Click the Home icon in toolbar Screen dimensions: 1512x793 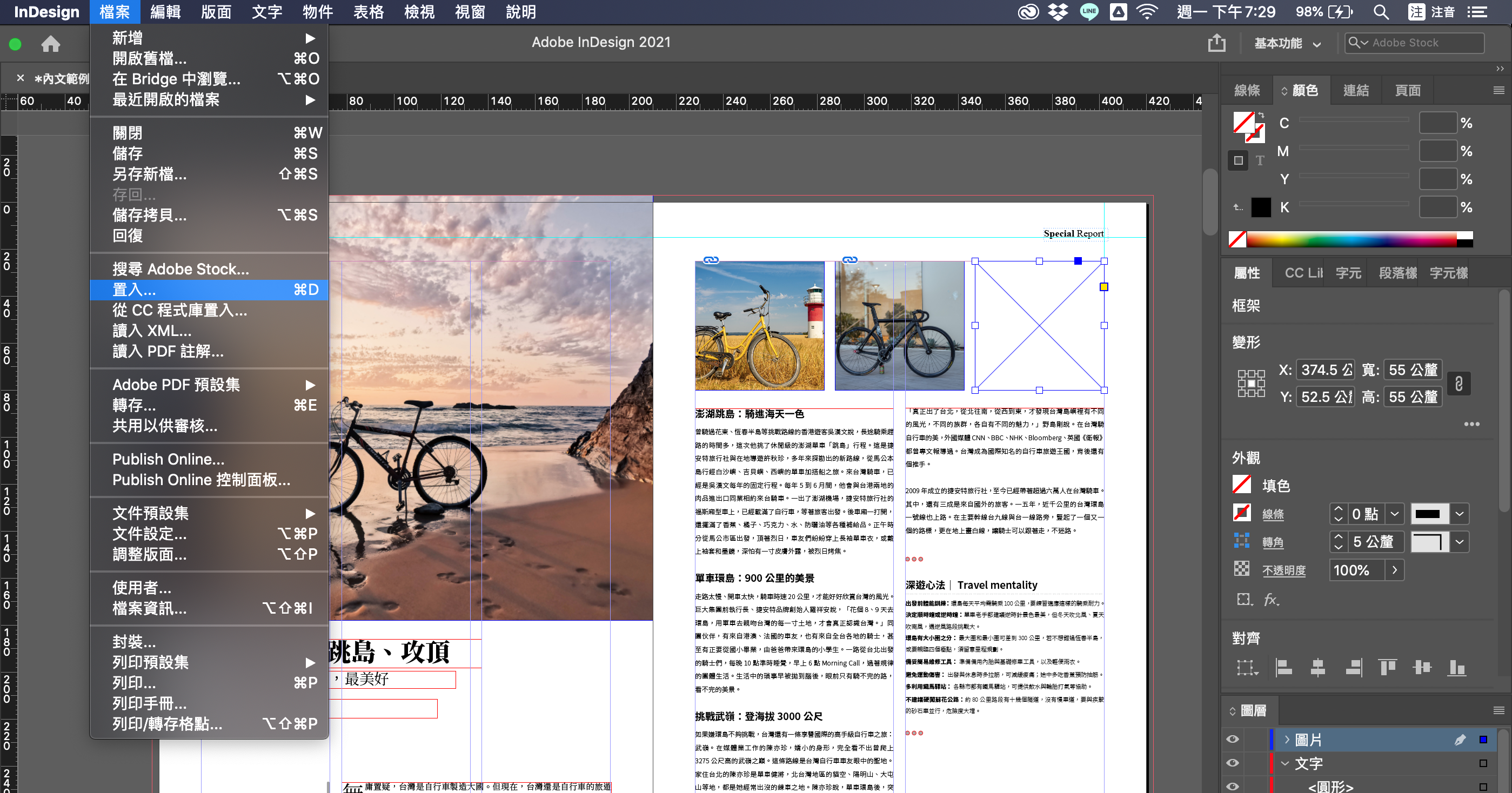50,43
